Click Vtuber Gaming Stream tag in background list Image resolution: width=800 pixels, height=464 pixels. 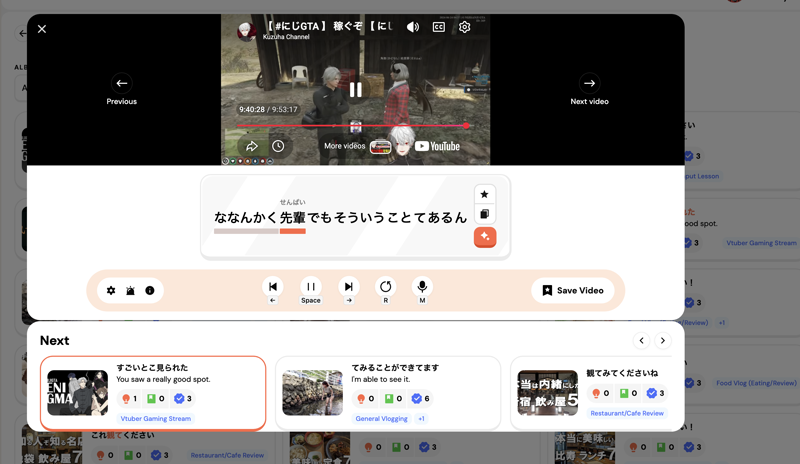pyautogui.click(x=761, y=243)
